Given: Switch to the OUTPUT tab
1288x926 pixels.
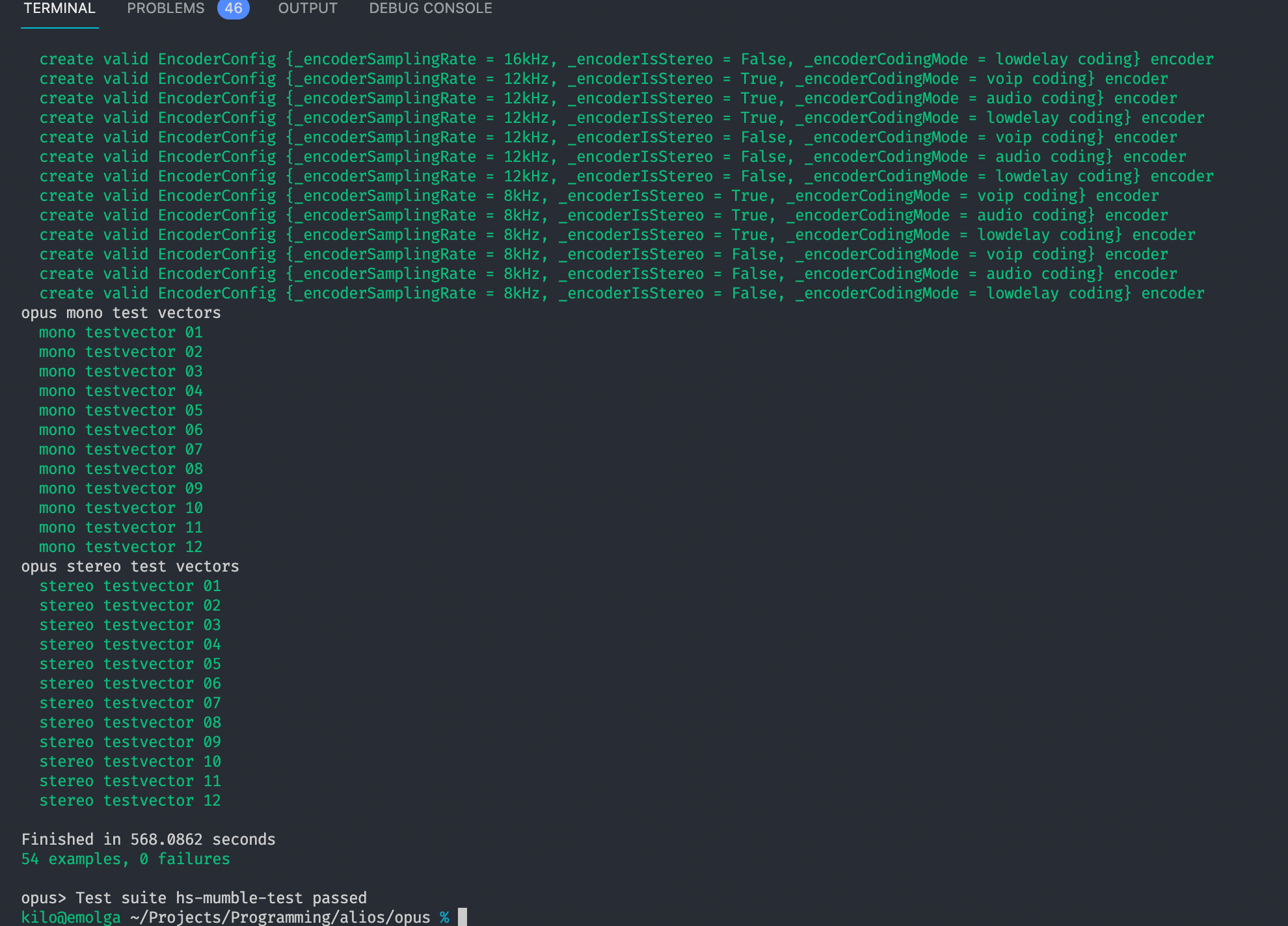Looking at the screenshot, I should click(x=308, y=8).
